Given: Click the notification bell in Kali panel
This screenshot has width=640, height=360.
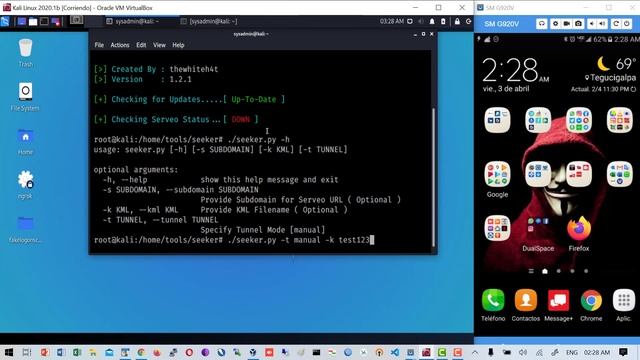Looking at the screenshot, I should tap(432, 21).
